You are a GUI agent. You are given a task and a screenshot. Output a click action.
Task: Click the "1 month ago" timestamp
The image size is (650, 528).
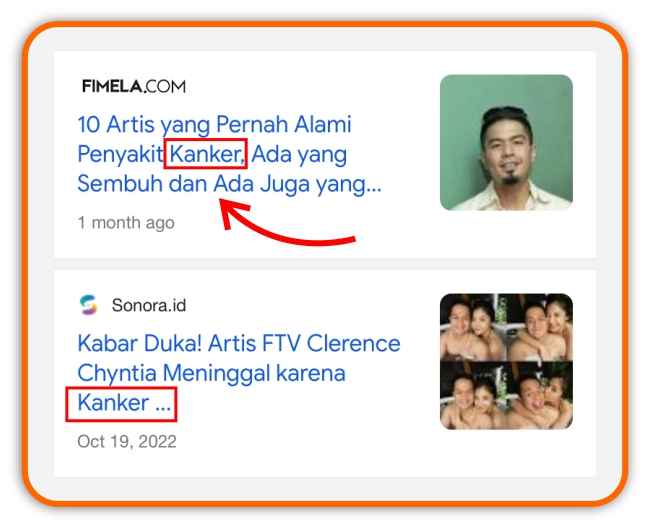126,223
